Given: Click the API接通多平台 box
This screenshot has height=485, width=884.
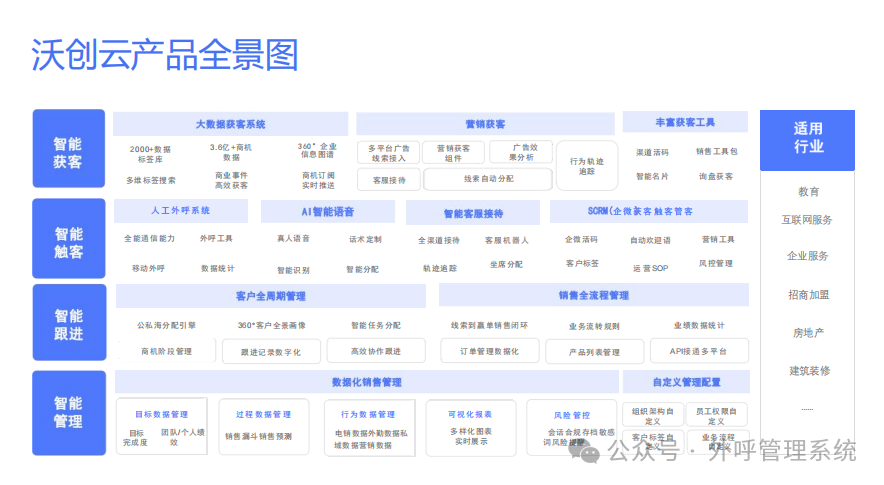Looking at the screenshot, I should coord(699,351).
